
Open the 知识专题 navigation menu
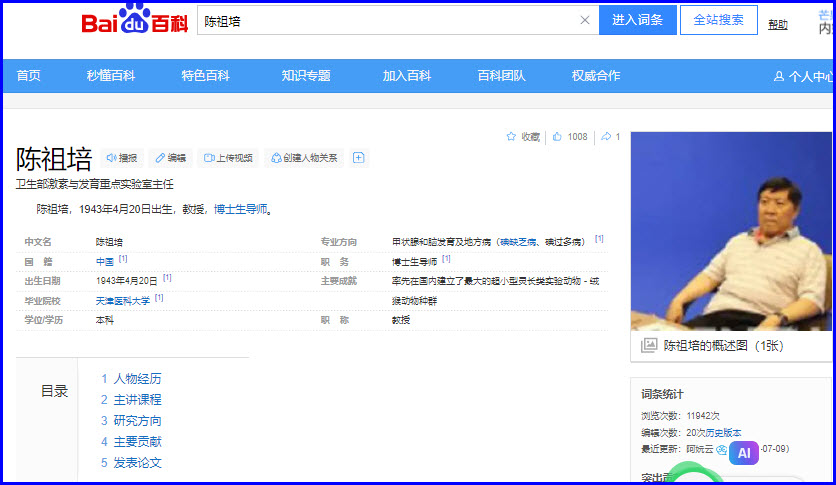coord(305,76)
